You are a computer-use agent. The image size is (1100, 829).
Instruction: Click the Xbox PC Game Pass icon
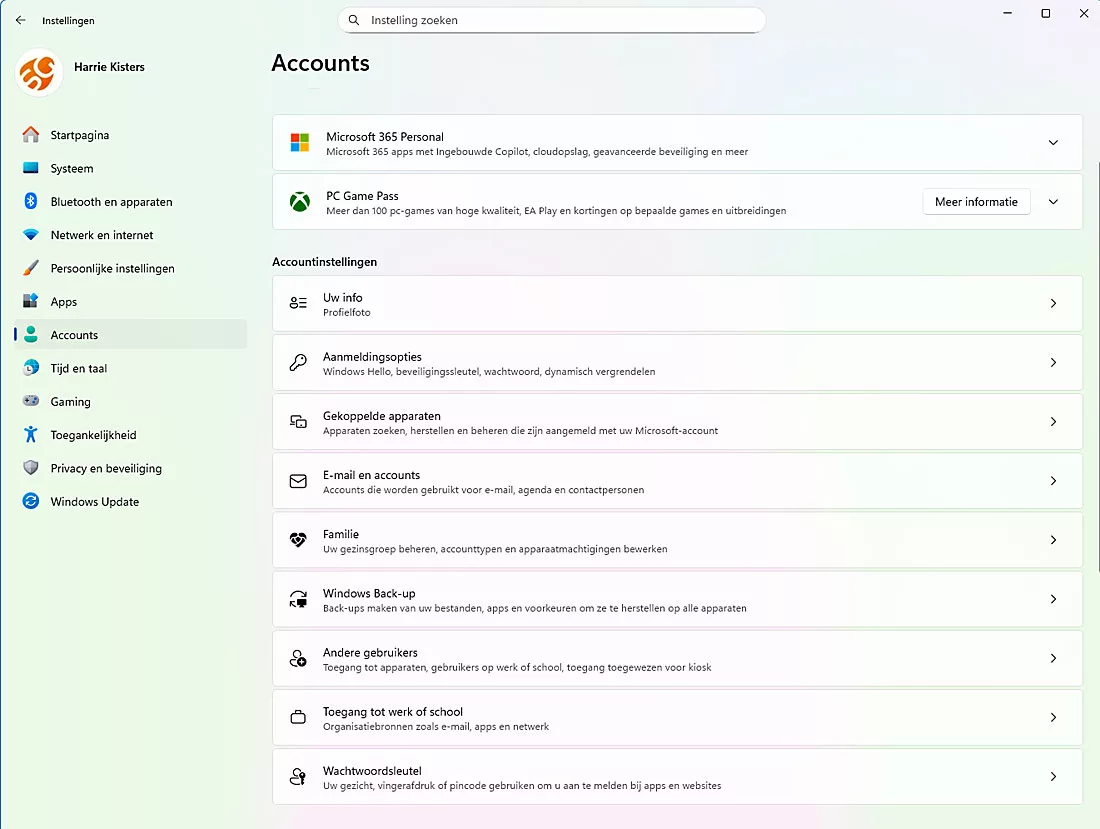tap(299, 202)
